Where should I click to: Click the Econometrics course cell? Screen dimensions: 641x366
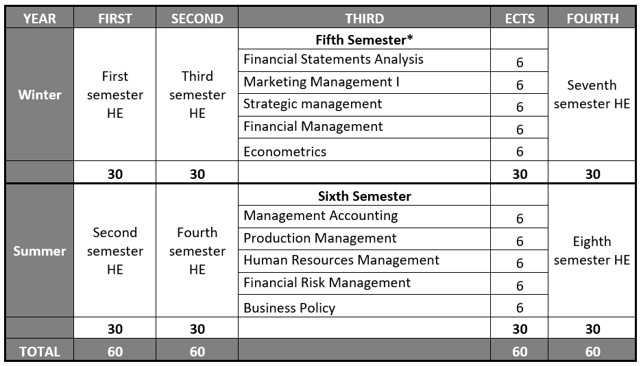tap(364, 150)
